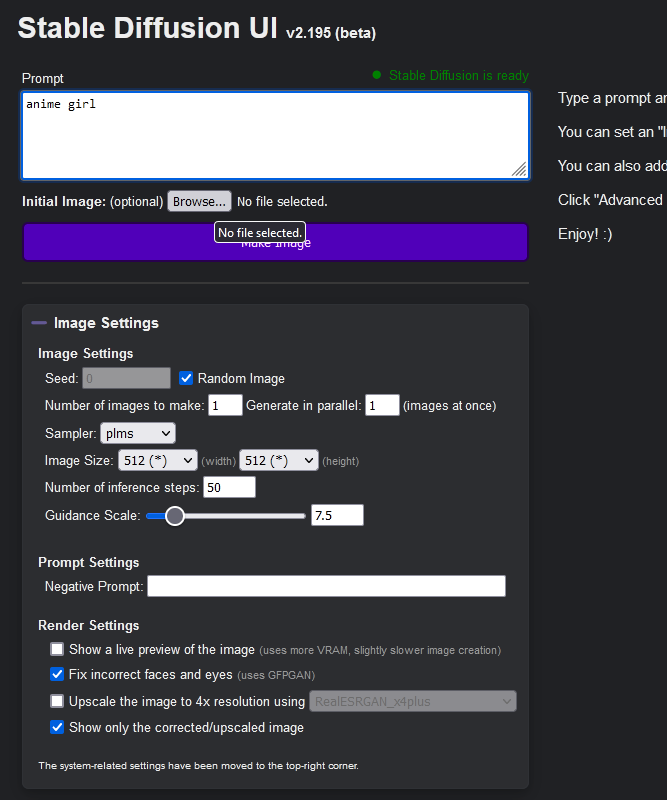Click the 'Prompt Settings' section heading
667x800 pixels.
89,562
